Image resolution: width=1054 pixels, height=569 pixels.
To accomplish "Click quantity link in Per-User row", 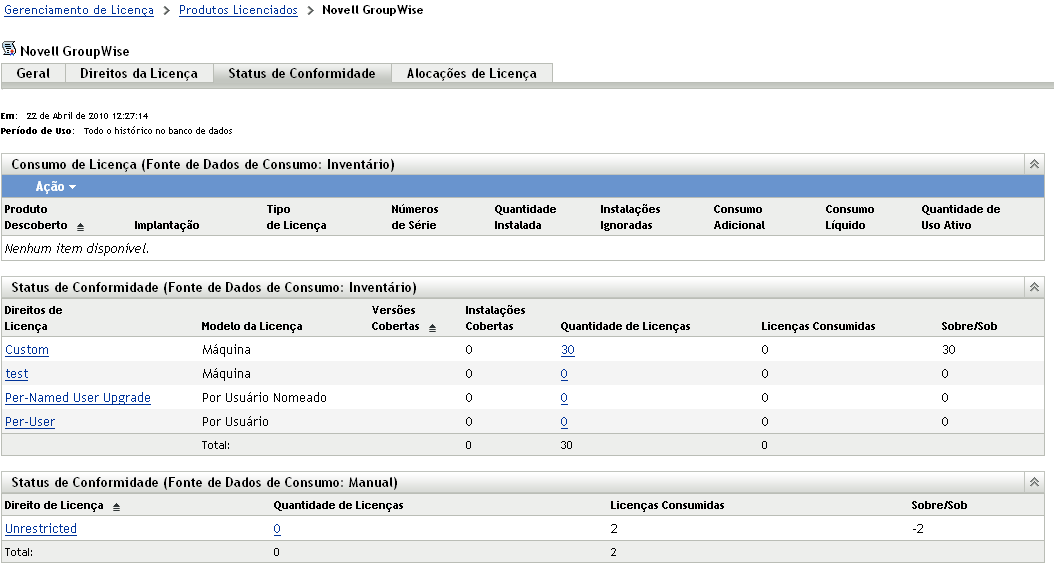I will (x=564, y=422).
